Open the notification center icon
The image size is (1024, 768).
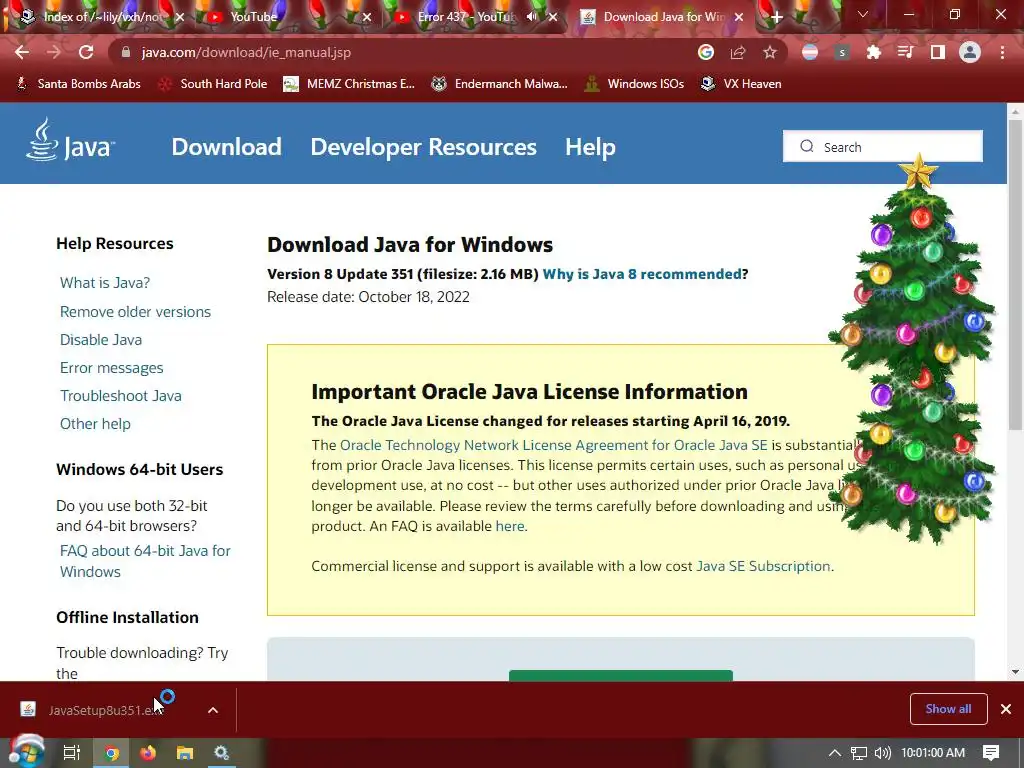click(x=991, y=753)
